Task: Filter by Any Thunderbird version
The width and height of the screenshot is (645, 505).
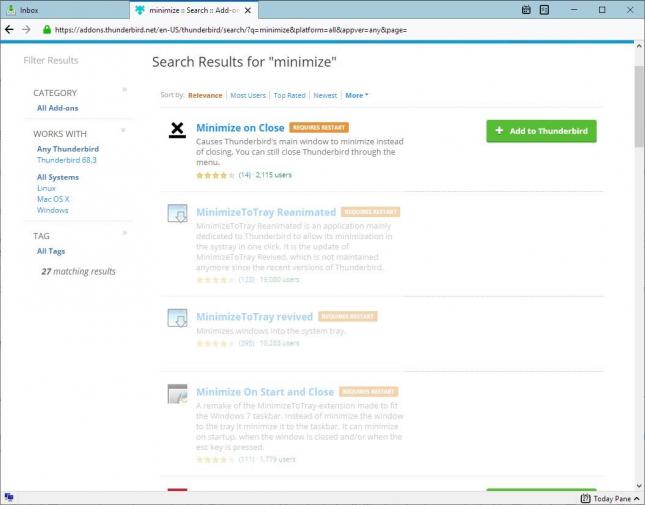Action: pos(68,149)
